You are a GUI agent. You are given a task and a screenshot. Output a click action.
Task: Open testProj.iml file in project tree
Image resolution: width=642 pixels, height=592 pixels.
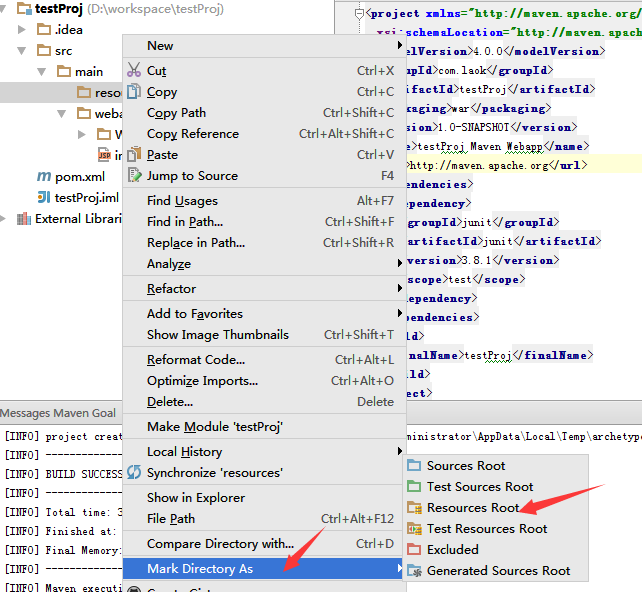tap(86, 198)
